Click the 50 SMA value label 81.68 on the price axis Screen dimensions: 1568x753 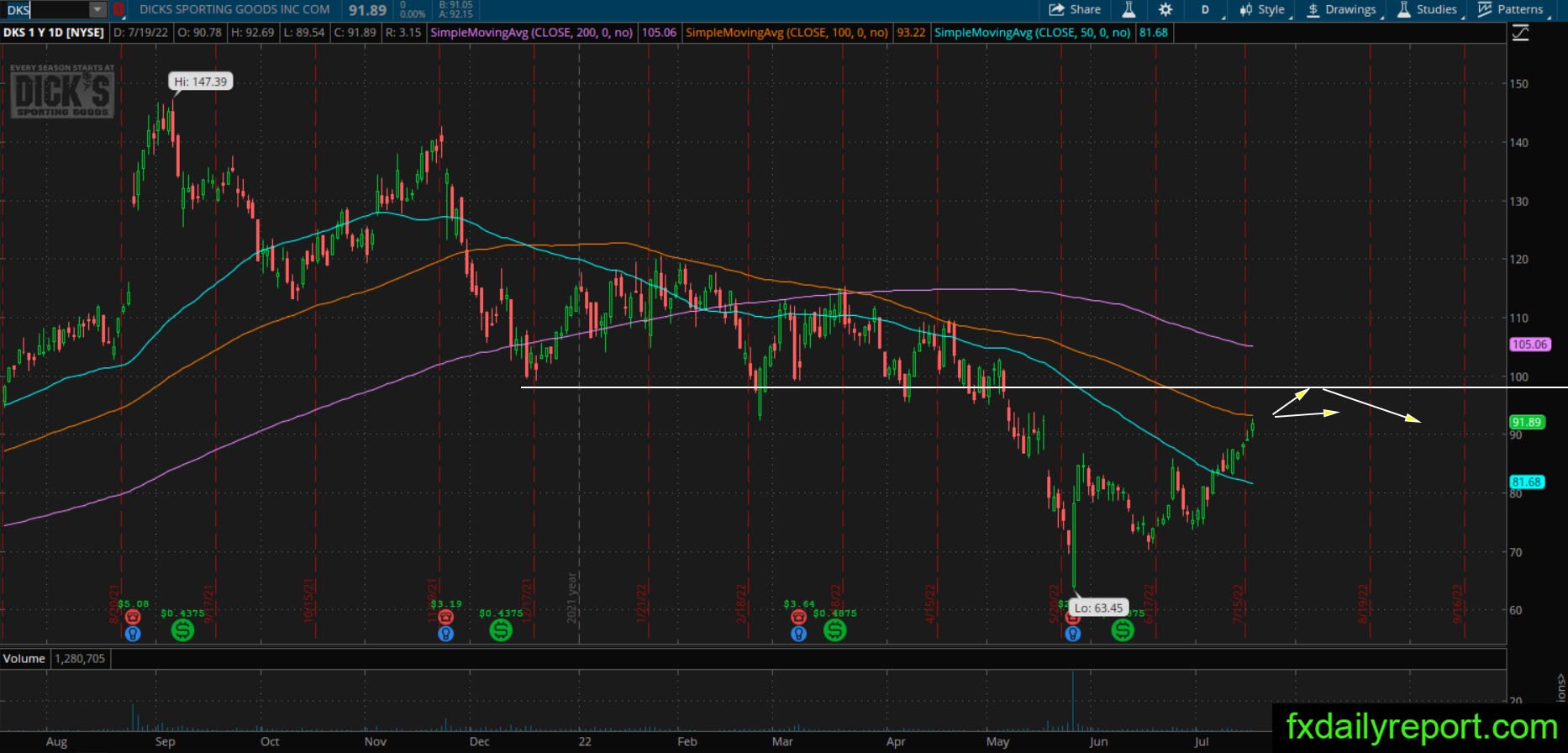tap(1527, 482)
